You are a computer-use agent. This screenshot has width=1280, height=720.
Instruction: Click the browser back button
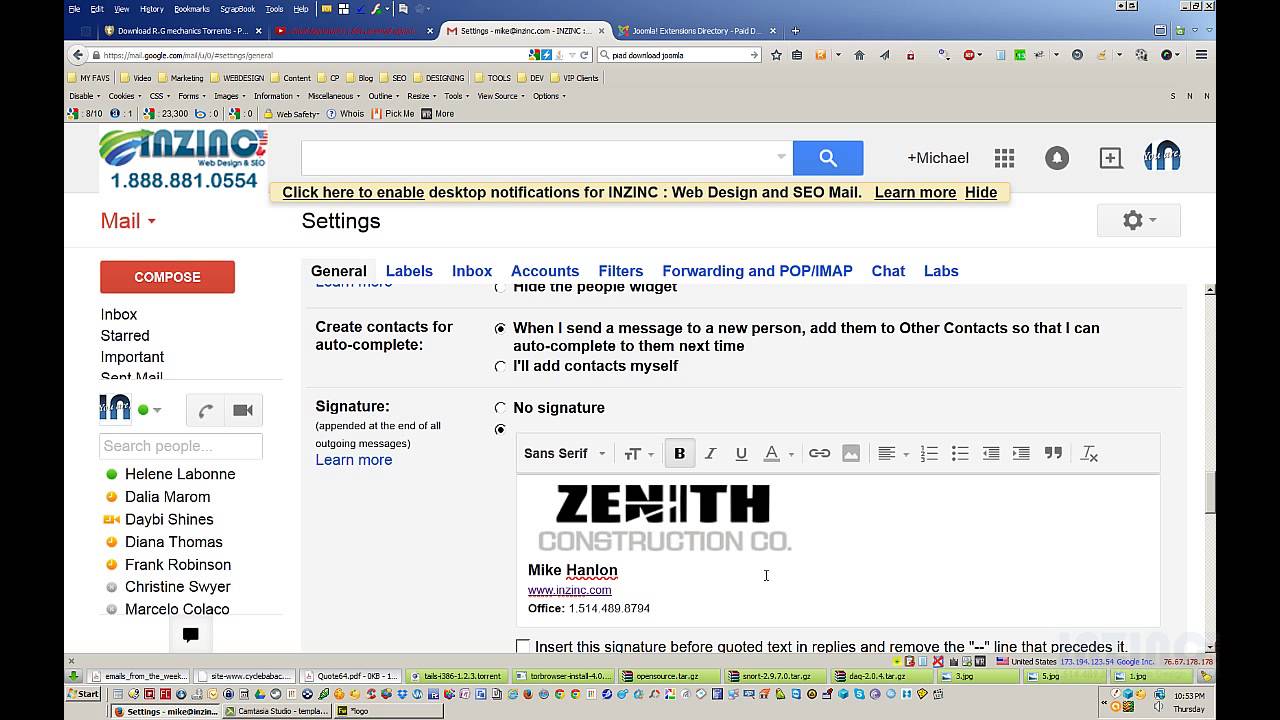point(79,55)
